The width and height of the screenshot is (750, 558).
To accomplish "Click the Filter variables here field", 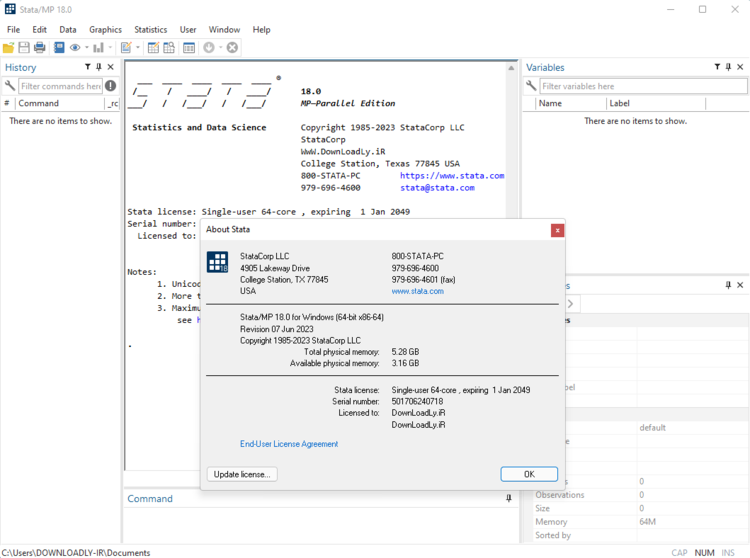I will tap(642, 86).
